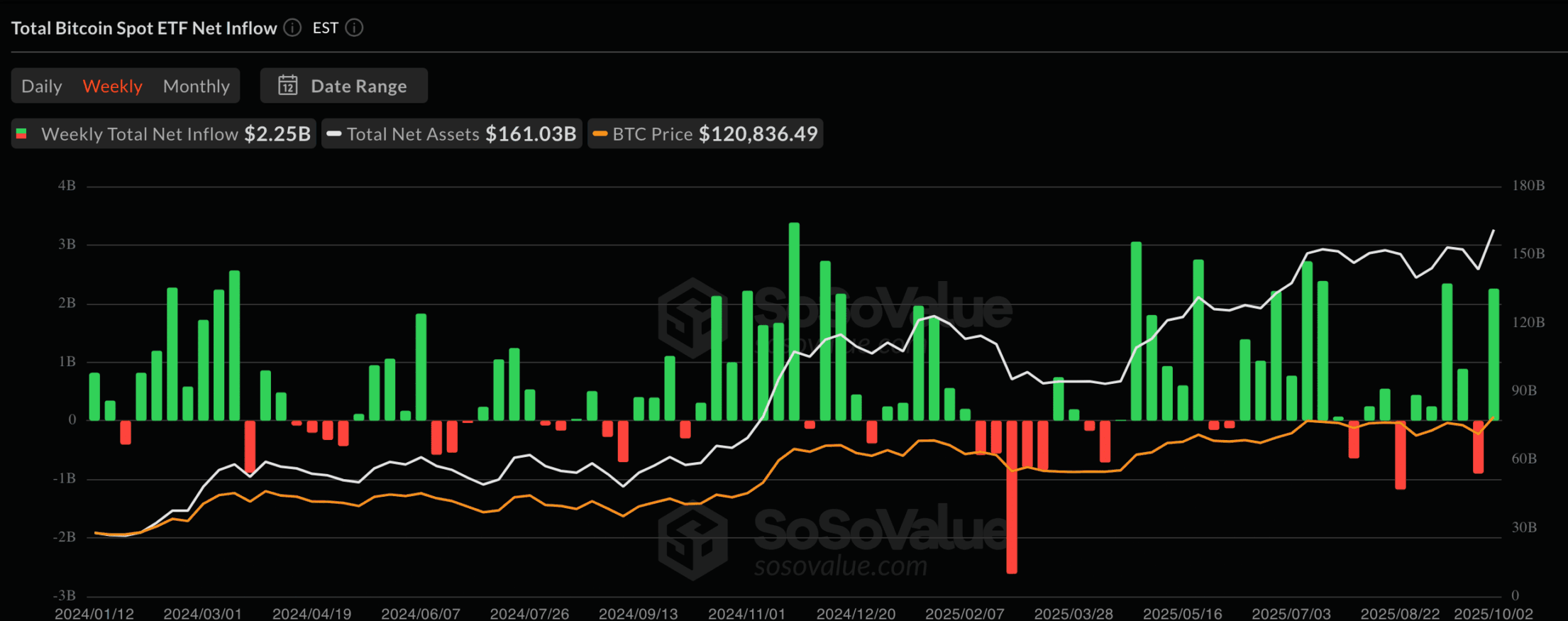Click the info icon next to EST
1568x621 pixels.
pyautogui.click(x=354, y=28)
